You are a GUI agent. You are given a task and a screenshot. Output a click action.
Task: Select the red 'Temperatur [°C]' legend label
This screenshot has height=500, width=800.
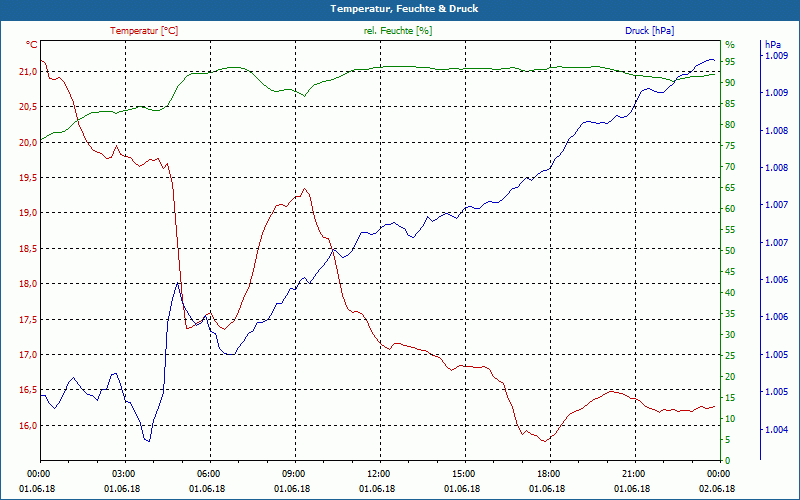pyautogui.click(x=144, y=31)
